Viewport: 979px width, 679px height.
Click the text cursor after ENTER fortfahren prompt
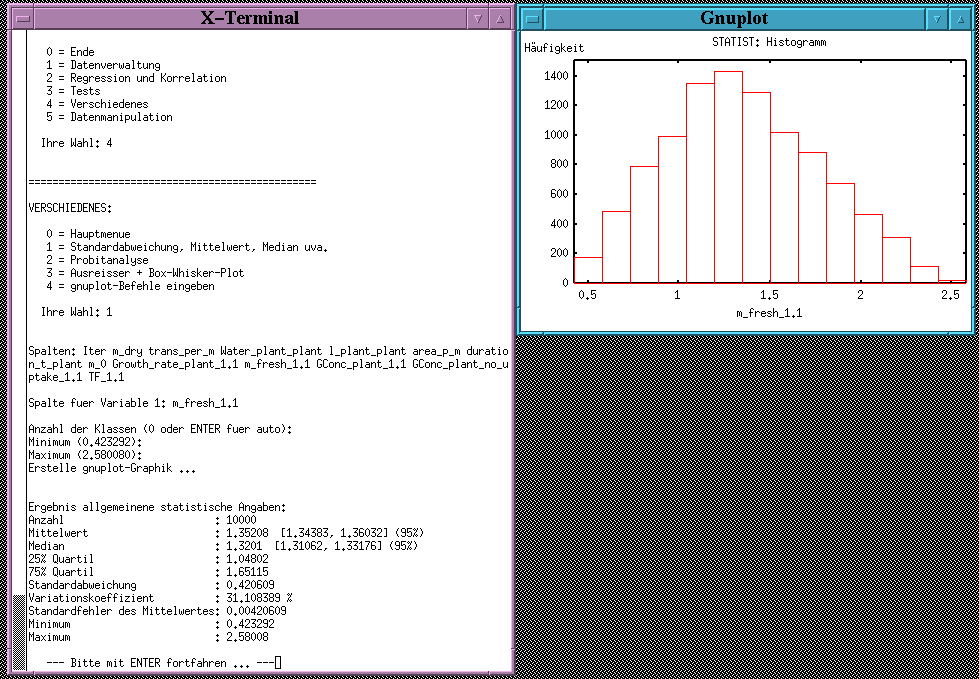[279, 663]
